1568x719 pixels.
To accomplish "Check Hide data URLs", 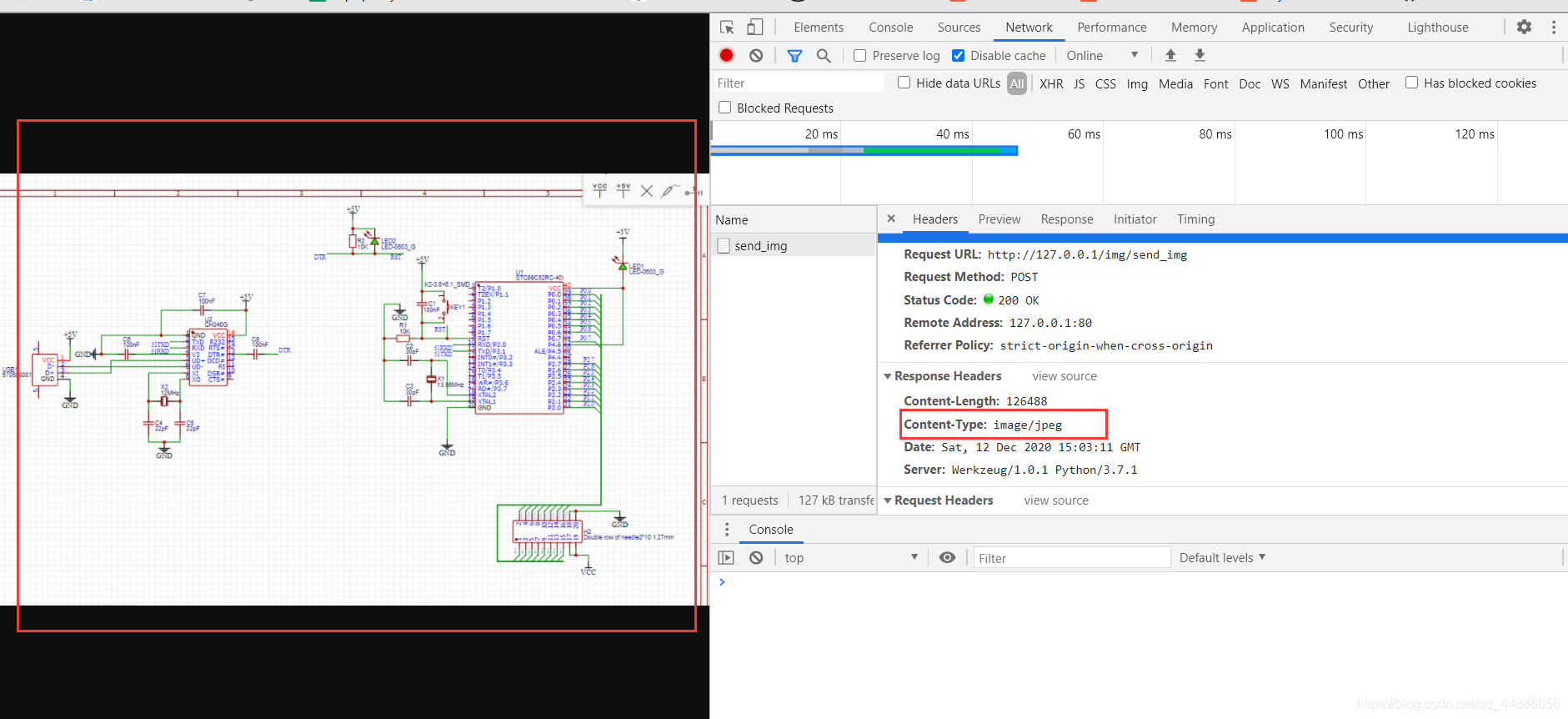I will [904, 83].
